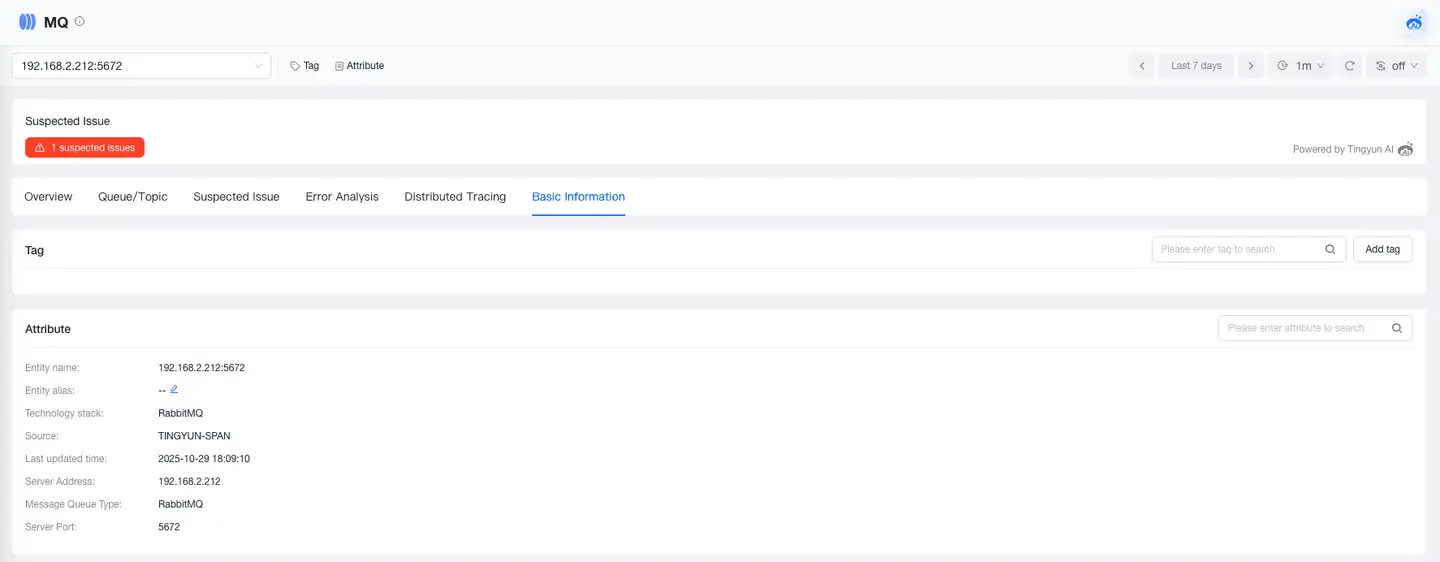This screenshot has height=562, width=1440.
Task: Expand the 1m granularity dropdown
Action: (x=1300, y=66)
